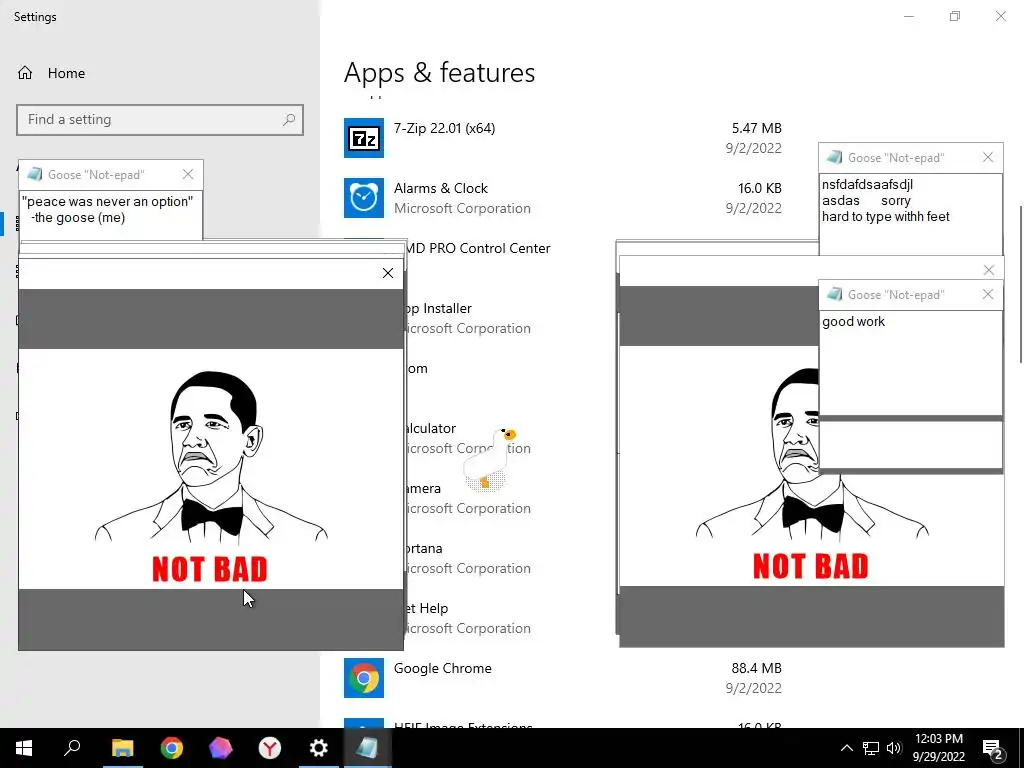Click the search magnifier in Find a setting
The width and height of the screenshot is (1024, 768).
click(289, 120)
